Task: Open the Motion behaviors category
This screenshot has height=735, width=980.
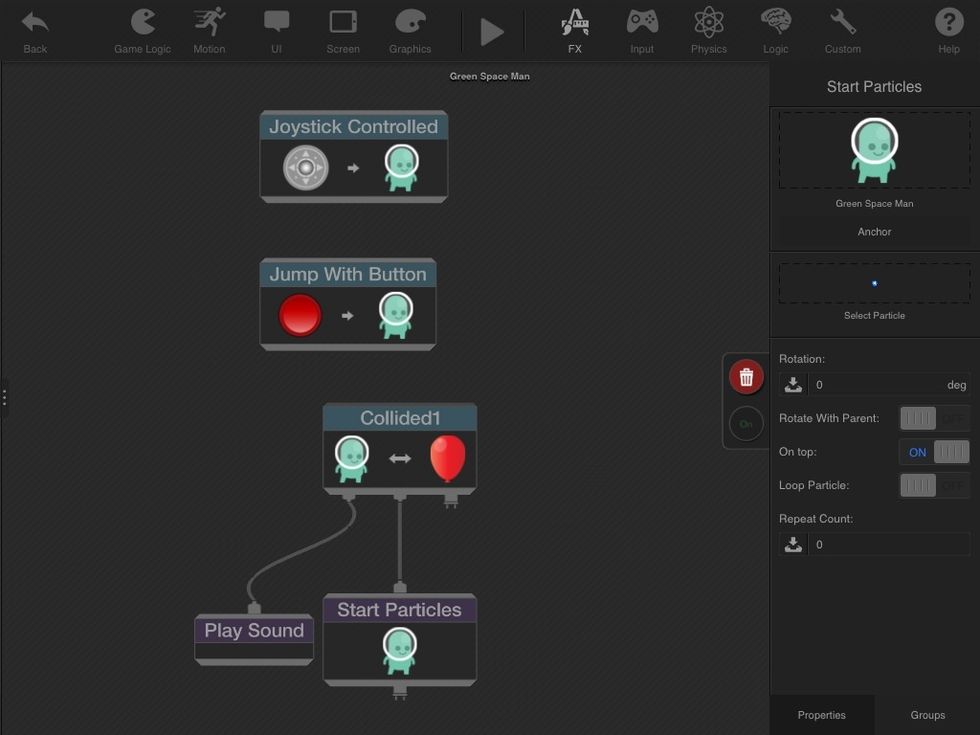Action: tap(209, 30)
